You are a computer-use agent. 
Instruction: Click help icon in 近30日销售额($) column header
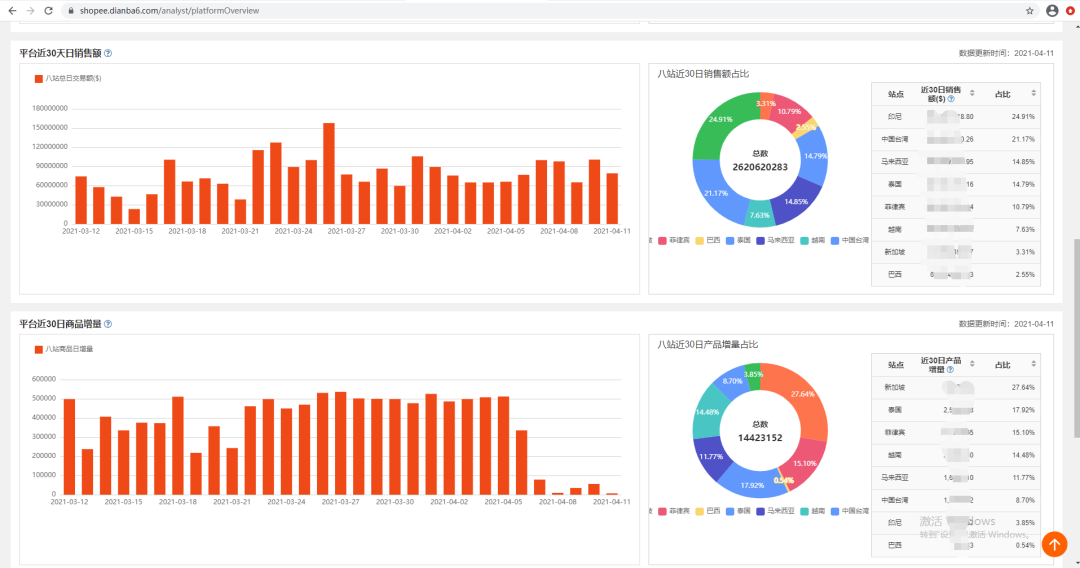[x=951, y=99]
